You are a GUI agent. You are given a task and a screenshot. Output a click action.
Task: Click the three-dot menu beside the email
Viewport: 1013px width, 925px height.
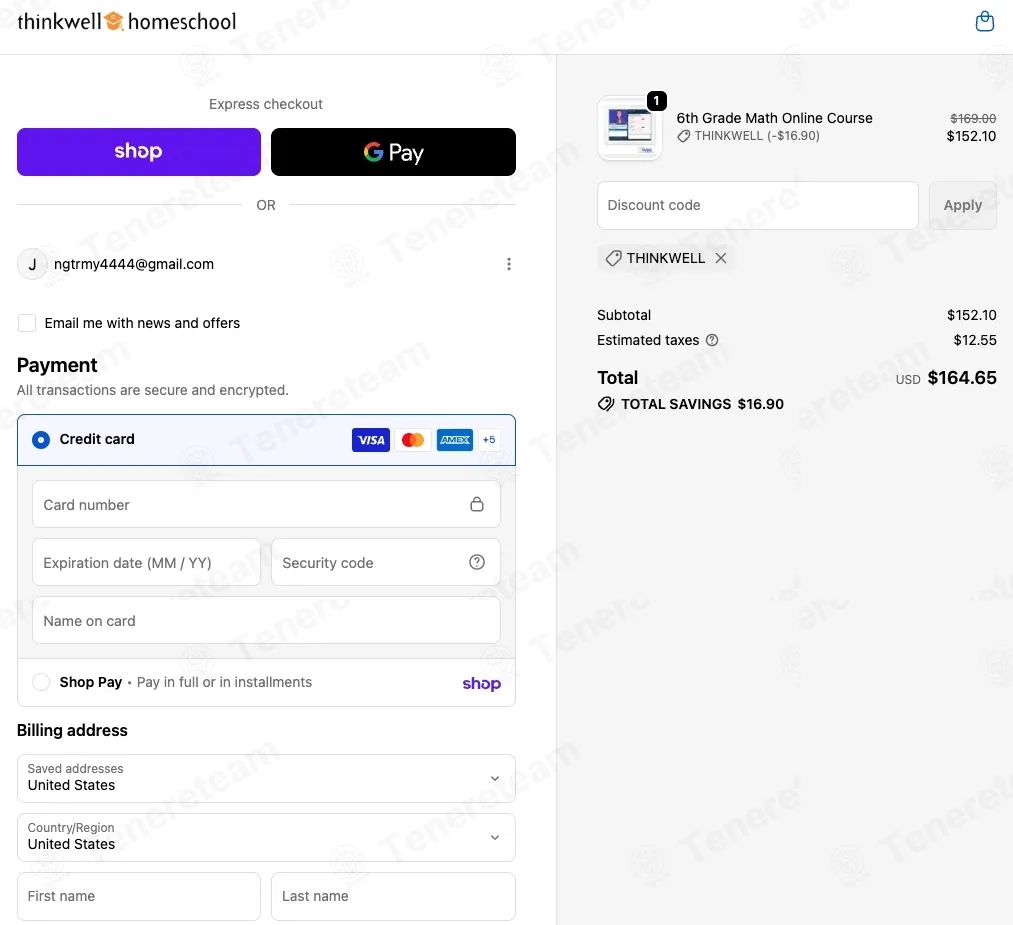(x=508, y=264)
